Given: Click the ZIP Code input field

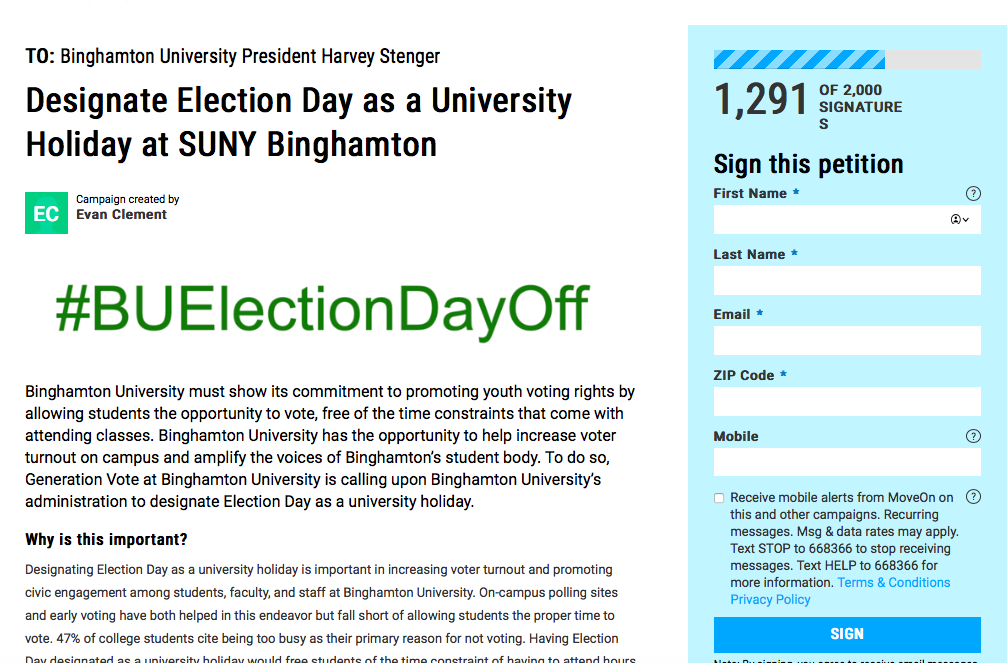Looking at the screenshot, I should tap(847, 402).
